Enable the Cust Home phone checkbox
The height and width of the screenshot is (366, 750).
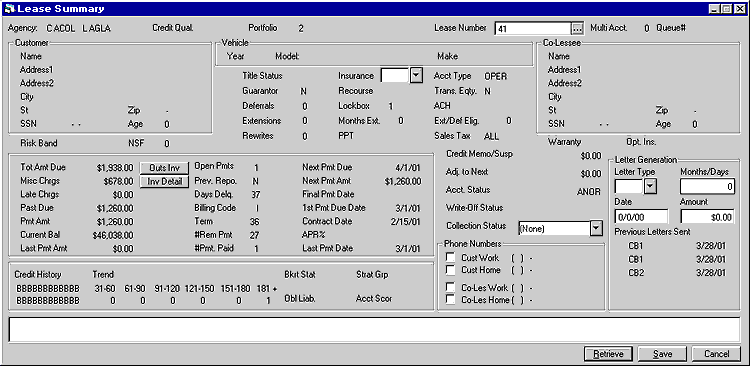click(450, 270)
